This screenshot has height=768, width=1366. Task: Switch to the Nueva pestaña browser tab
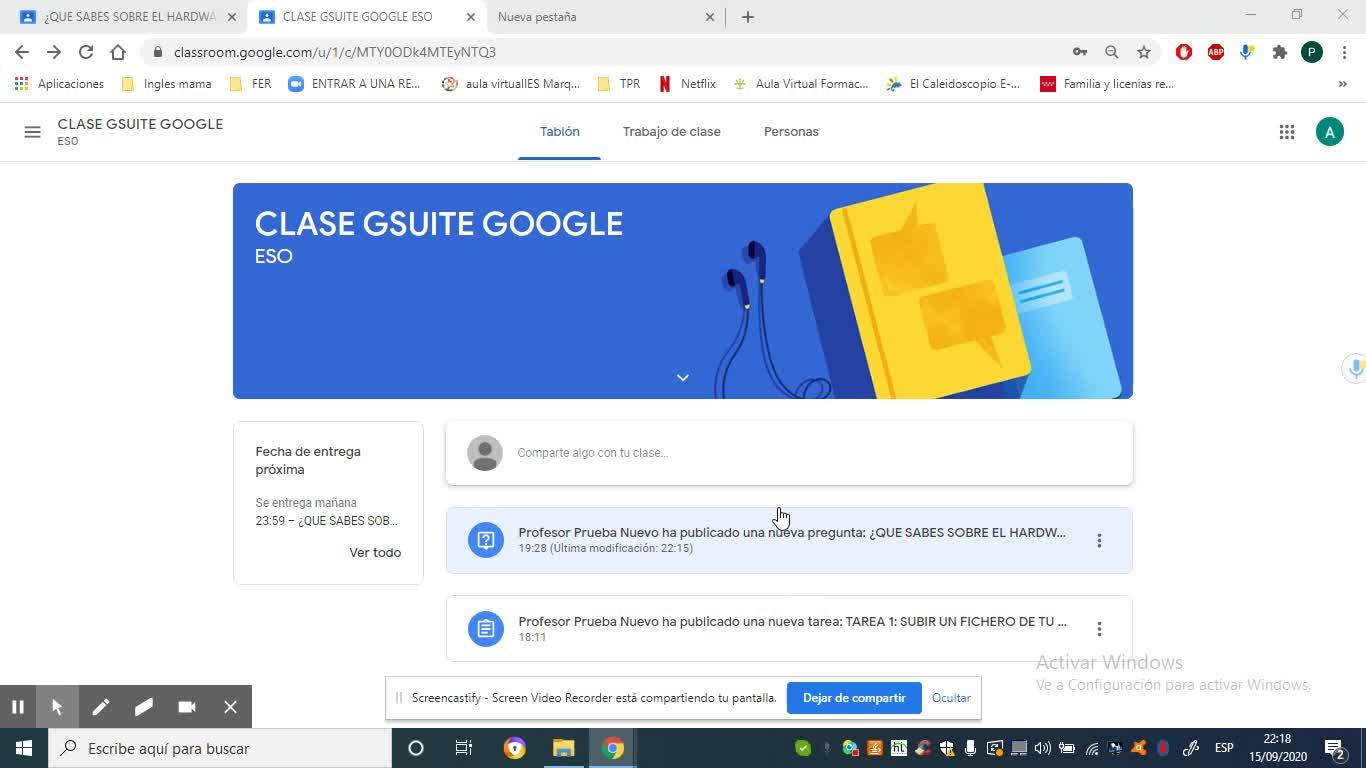click(x=604, y=17)
